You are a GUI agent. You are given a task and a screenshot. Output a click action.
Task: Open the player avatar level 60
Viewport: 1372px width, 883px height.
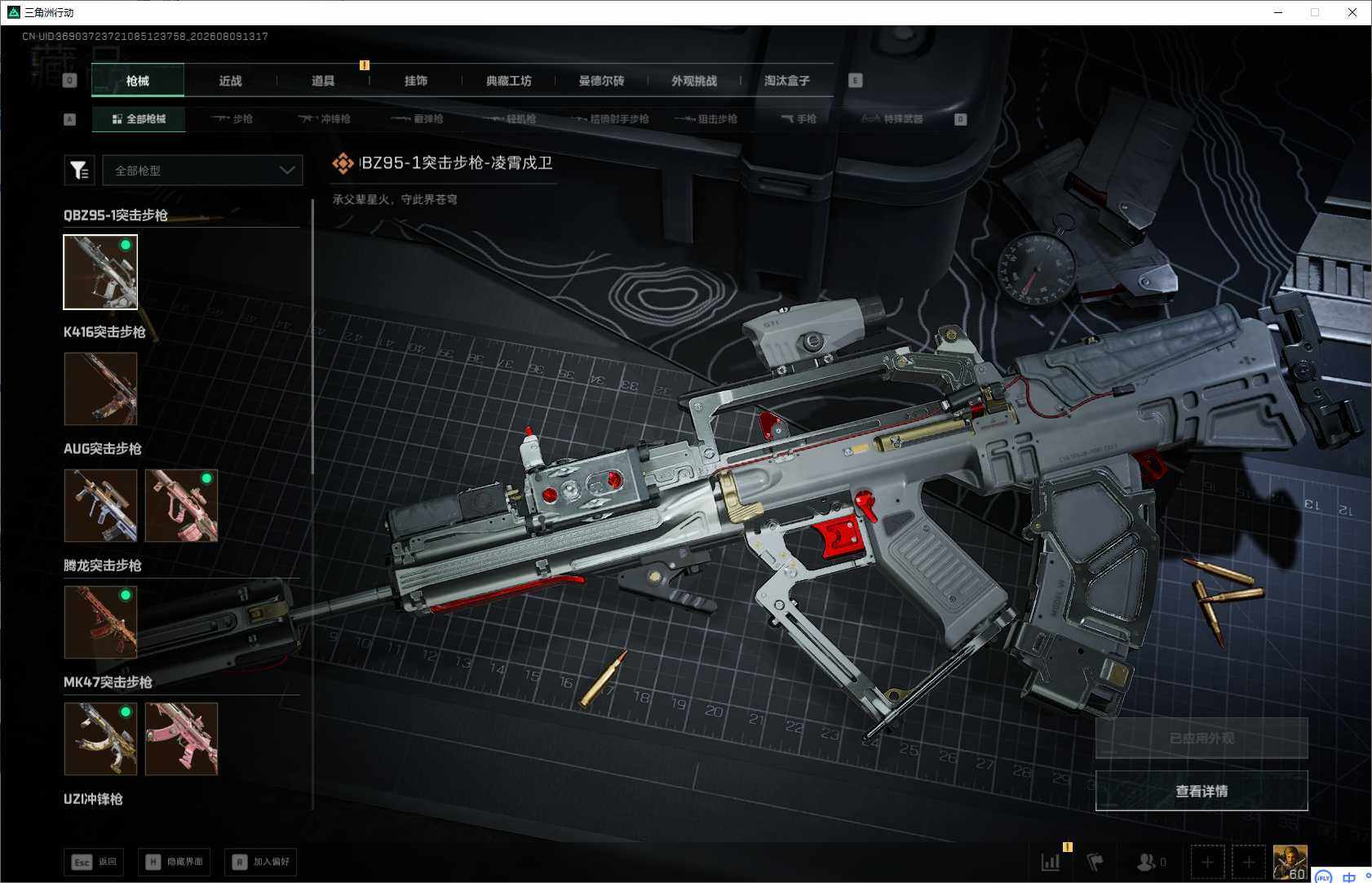(x=1290, y=862)
